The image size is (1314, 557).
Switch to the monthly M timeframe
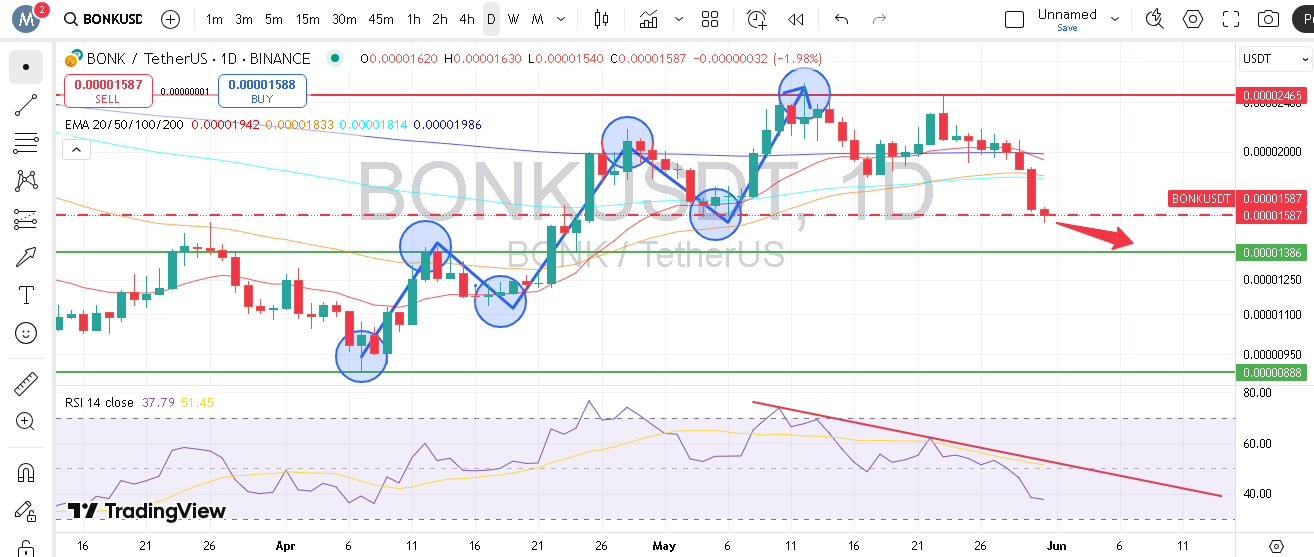[x=537, y=19]
